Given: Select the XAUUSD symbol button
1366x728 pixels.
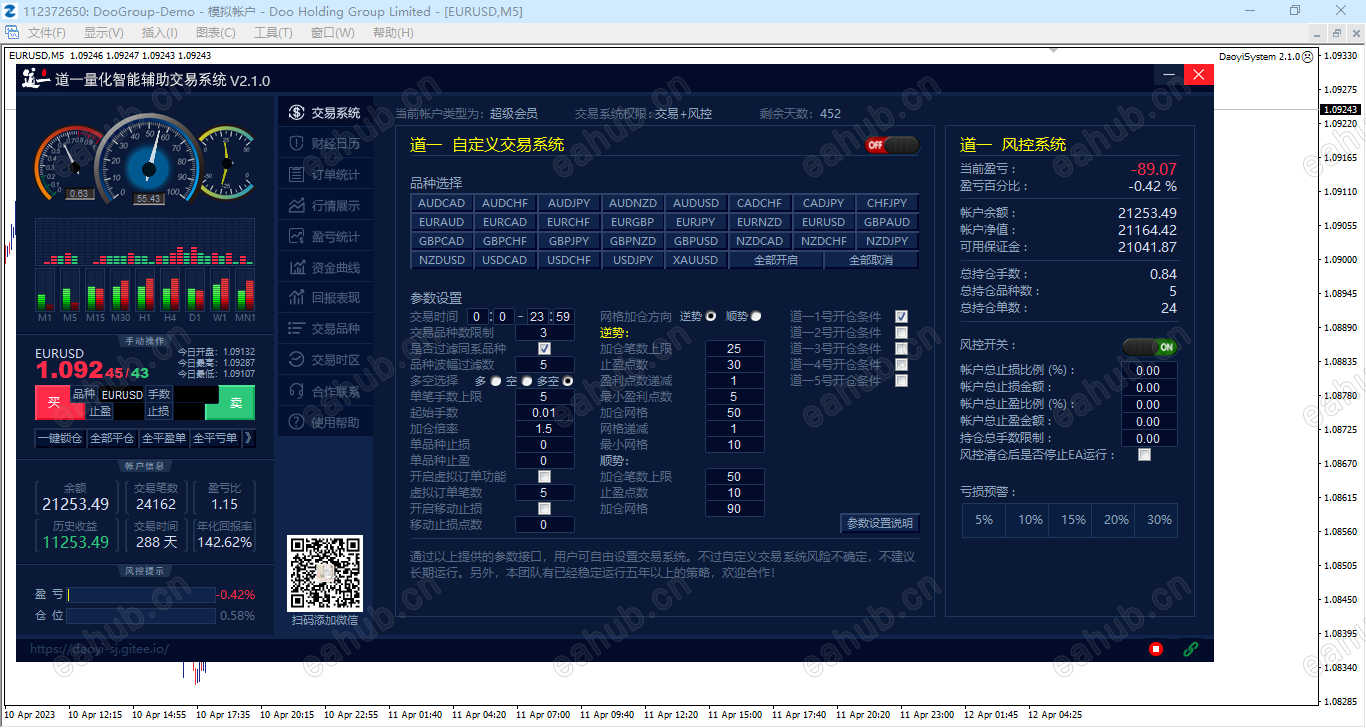Looking at the screenshot, I should [x=696, y=260].
